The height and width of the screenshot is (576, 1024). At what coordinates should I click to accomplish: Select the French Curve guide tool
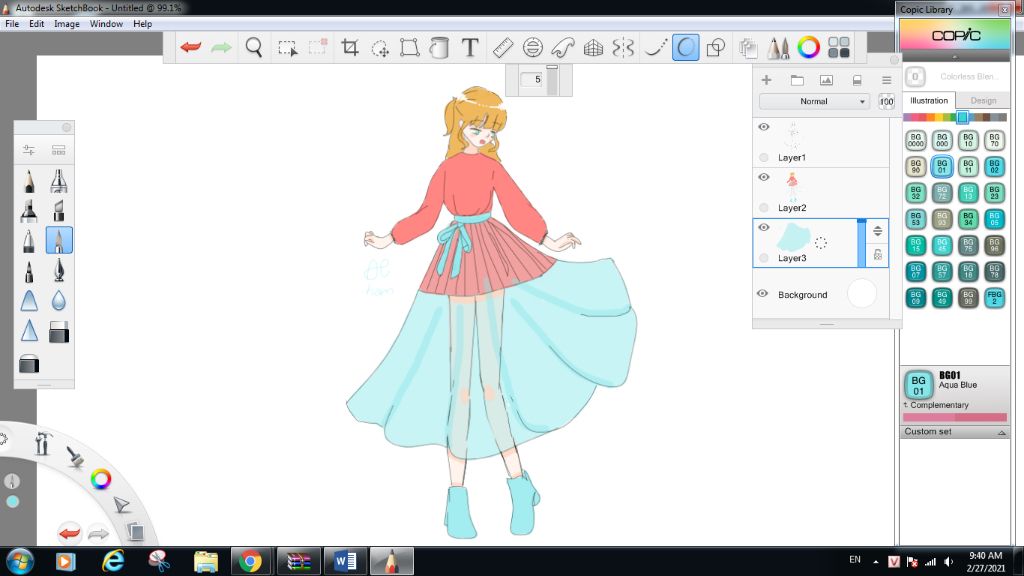pyautogui.click(x=562, y=47)
